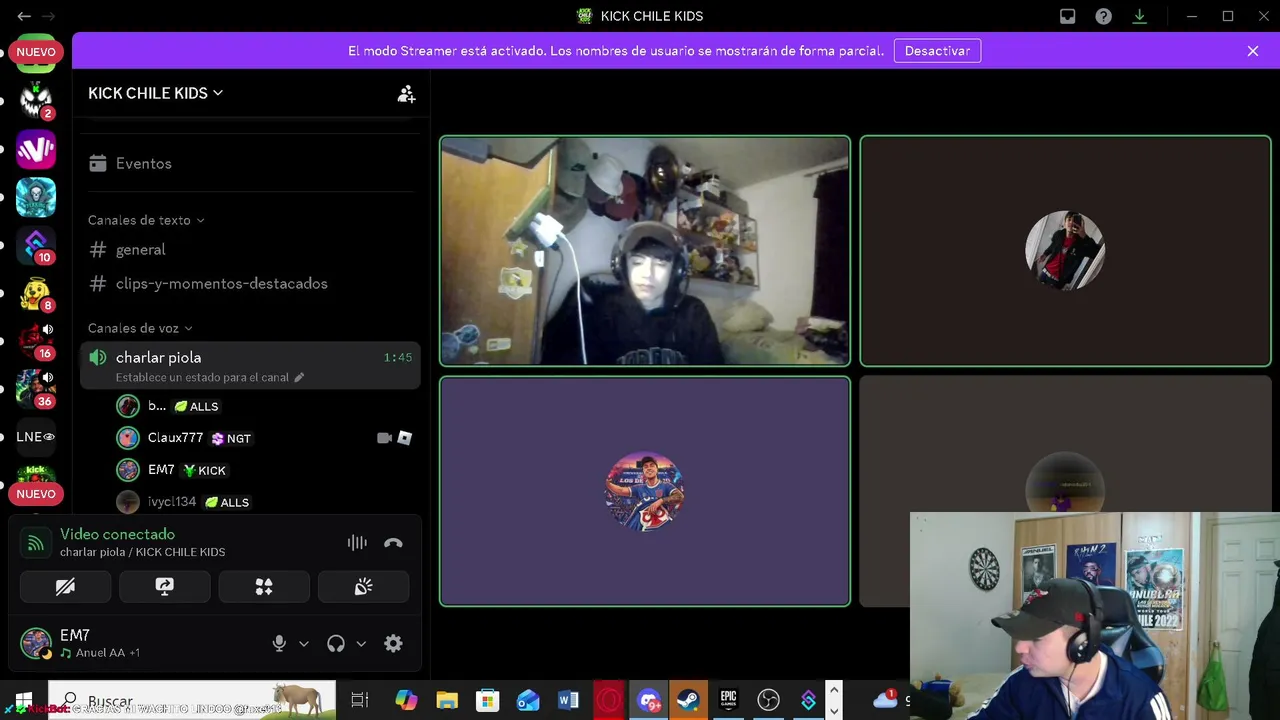Image resolution: width=1280 pixels, height=720 pixels.
Task: Dismiss the Streamer mode banner
Action: [x=1253, y=51]
